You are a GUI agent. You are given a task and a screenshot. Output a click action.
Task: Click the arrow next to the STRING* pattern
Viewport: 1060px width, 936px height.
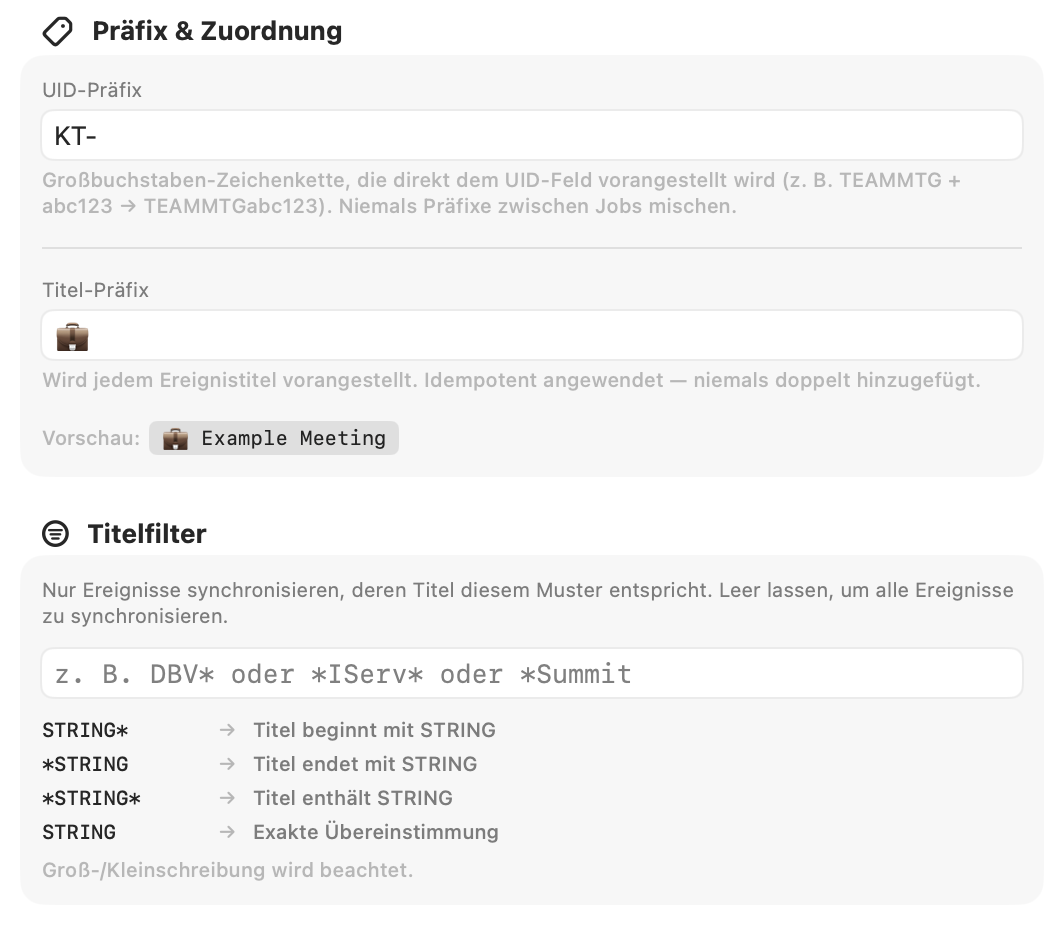227,730
